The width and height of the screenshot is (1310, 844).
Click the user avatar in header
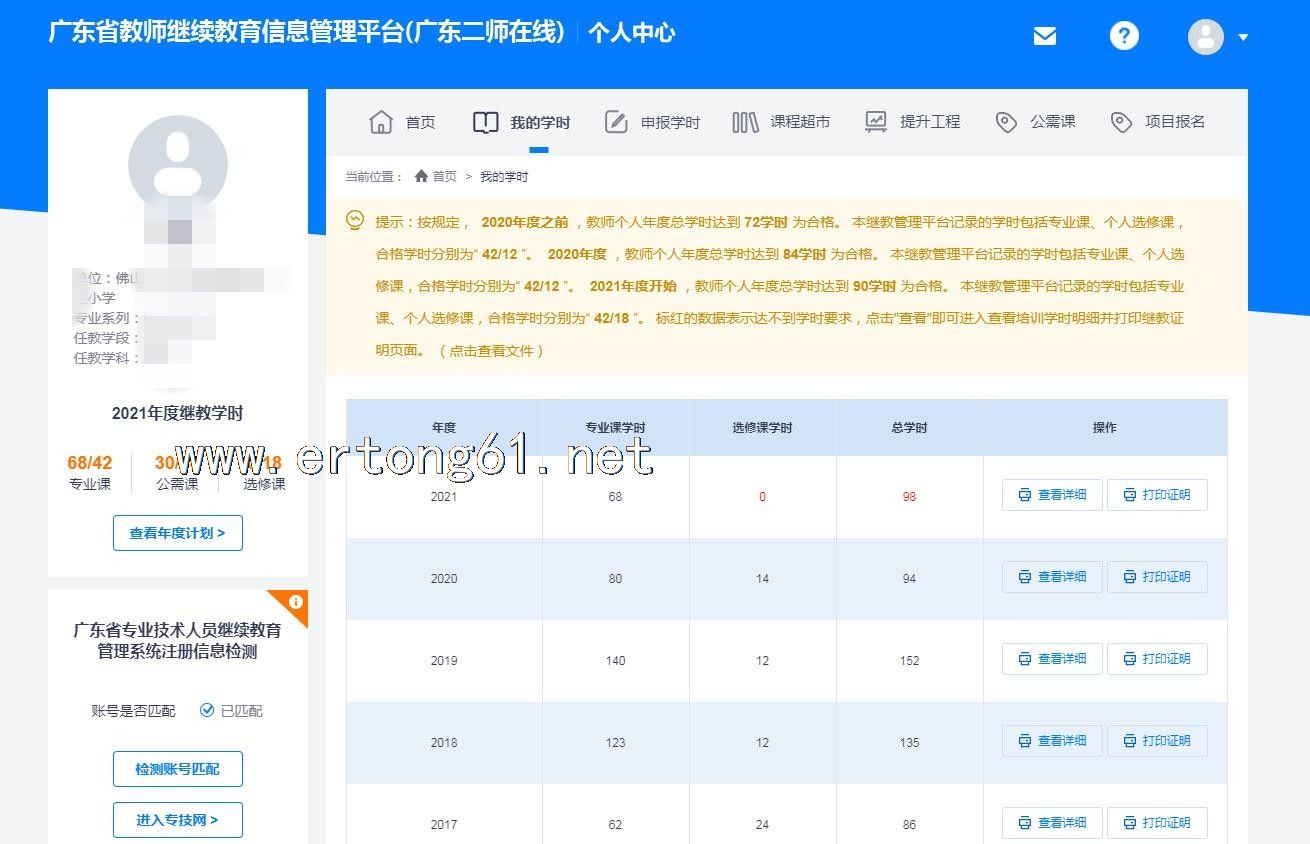[x=1205, y=37]
